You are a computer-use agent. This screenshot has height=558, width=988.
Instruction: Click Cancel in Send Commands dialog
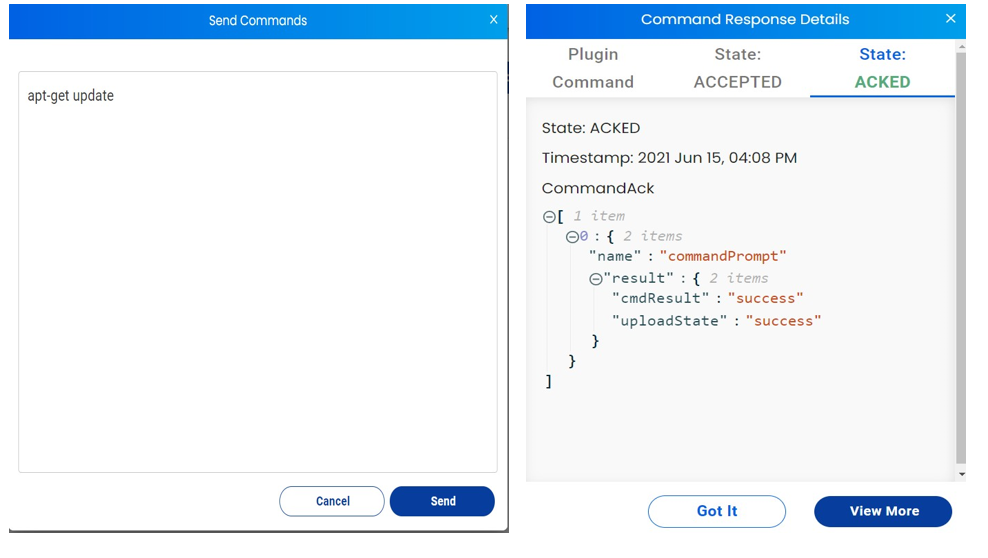(332, 501)
